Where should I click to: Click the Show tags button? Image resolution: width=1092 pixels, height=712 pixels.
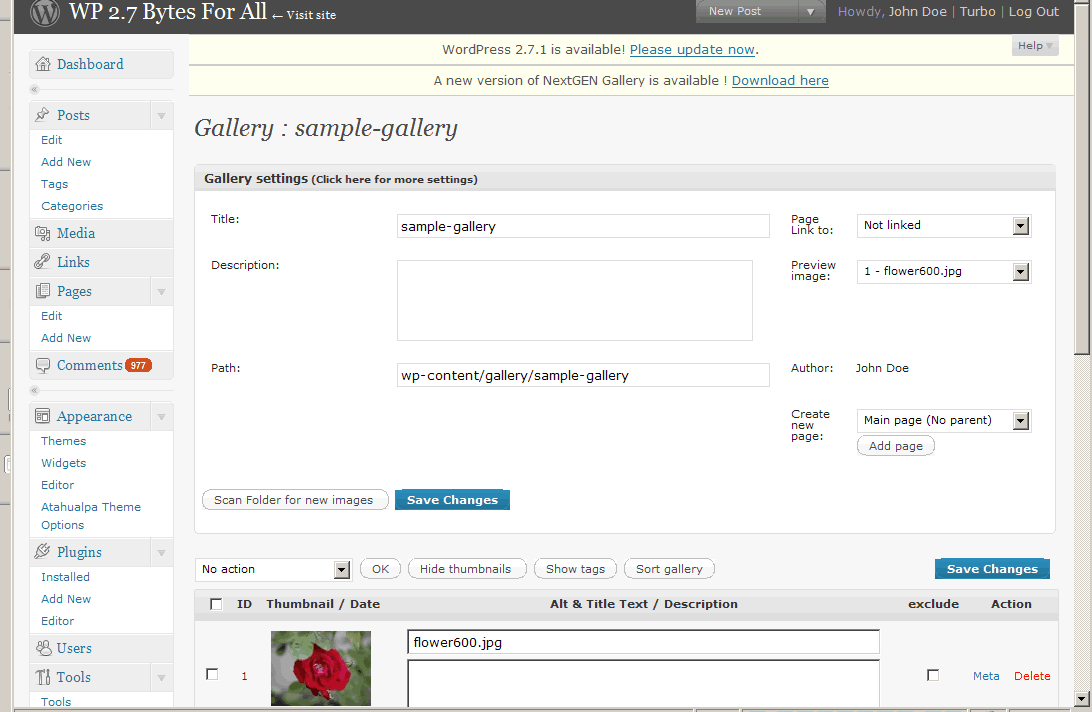575,569
